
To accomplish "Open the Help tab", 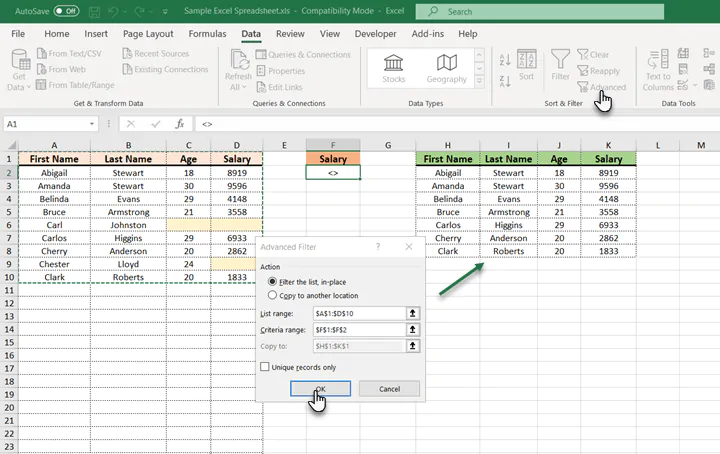I will click(467, 34).
